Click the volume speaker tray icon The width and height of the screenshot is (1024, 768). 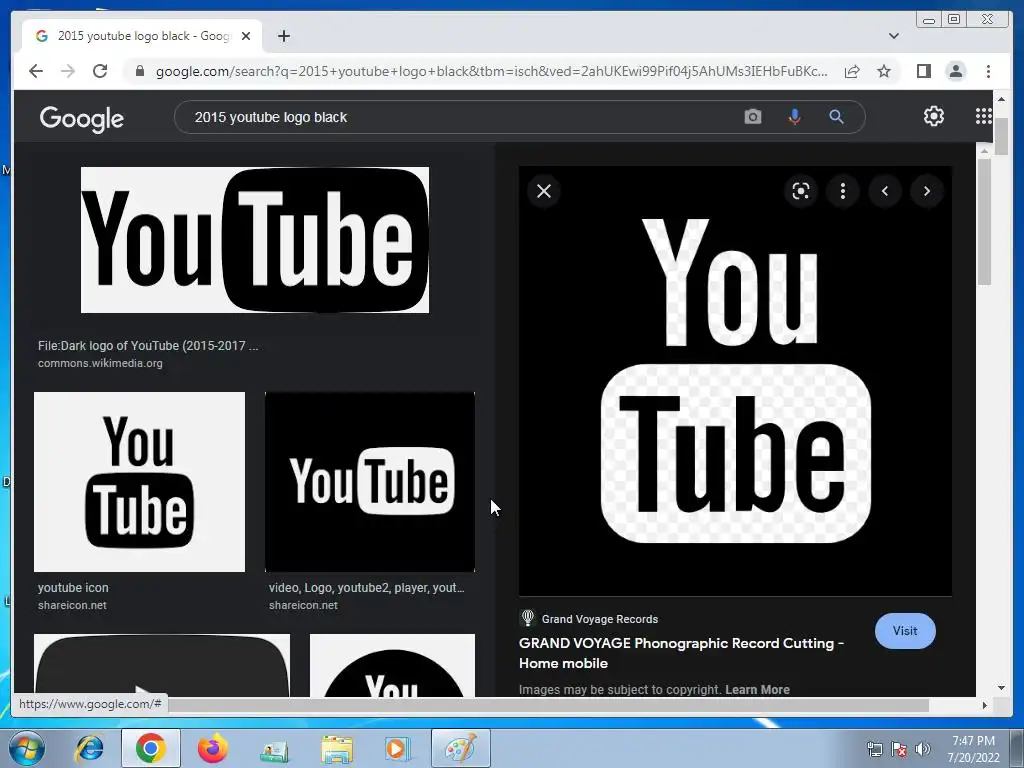tap(923, 749)
